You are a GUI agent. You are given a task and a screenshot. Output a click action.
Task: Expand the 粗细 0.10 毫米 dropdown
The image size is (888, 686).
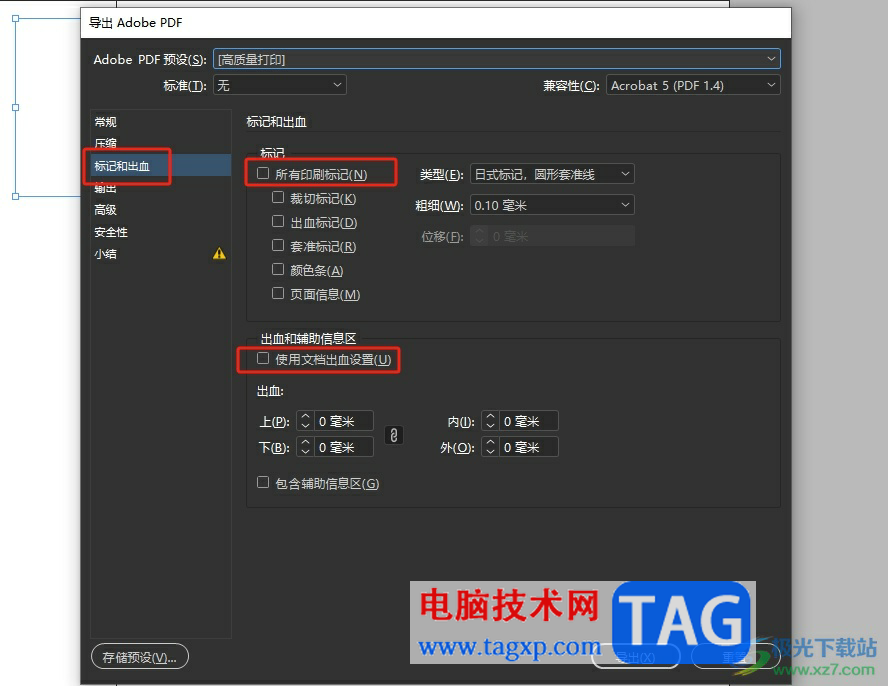pyautogui.click(x=552, y=205)
